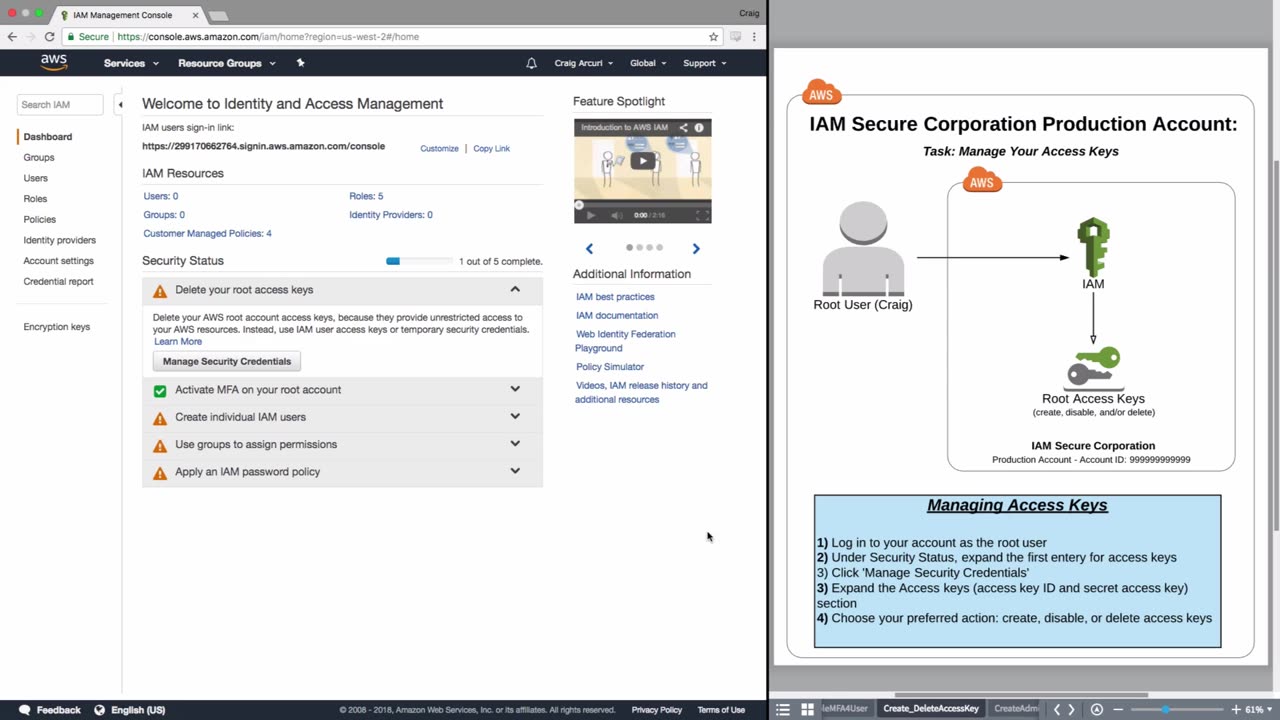
Task: Click the video progress scrubber bar
Action: pyautogui.click(x=643, y=205)
